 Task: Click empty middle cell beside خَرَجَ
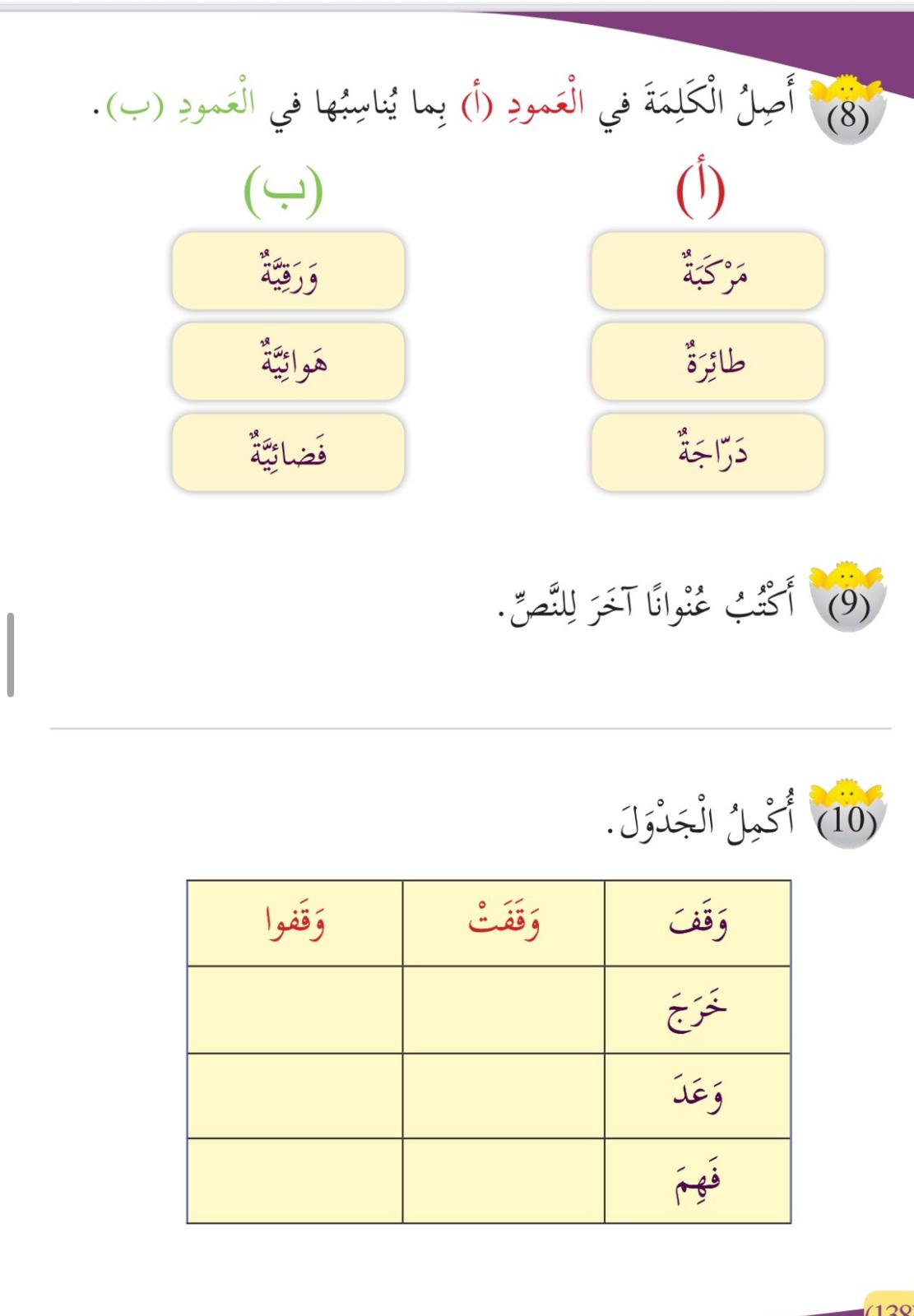[503, 1010]
